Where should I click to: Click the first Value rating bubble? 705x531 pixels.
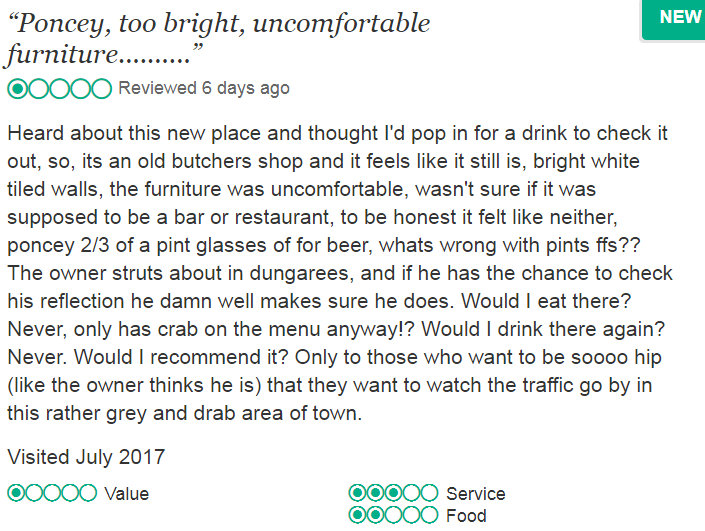pos(17,493)
